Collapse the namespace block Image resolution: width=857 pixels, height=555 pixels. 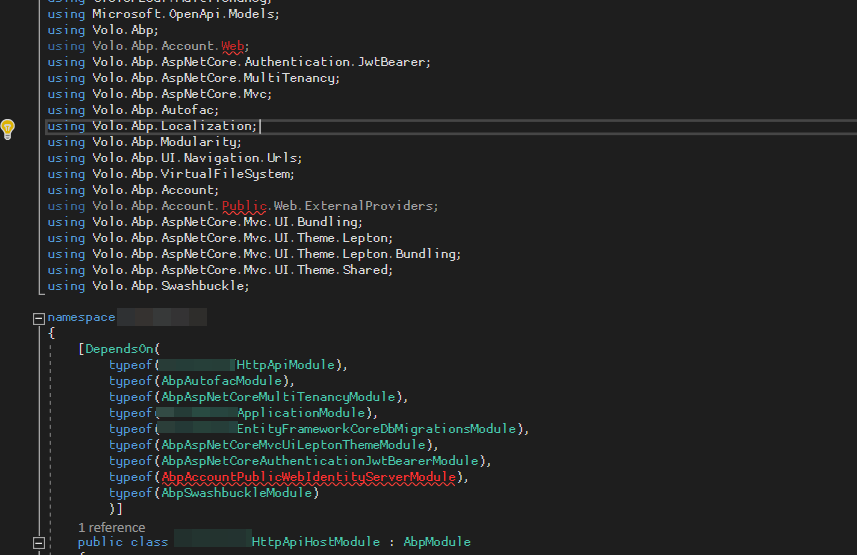[39, 318]
